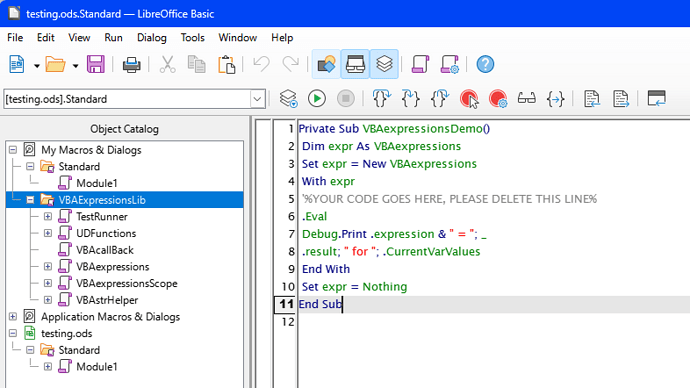The image size is (690, 388).
Task: Open the Window menu
Action: pyautogui.click(x=238, y=38)
